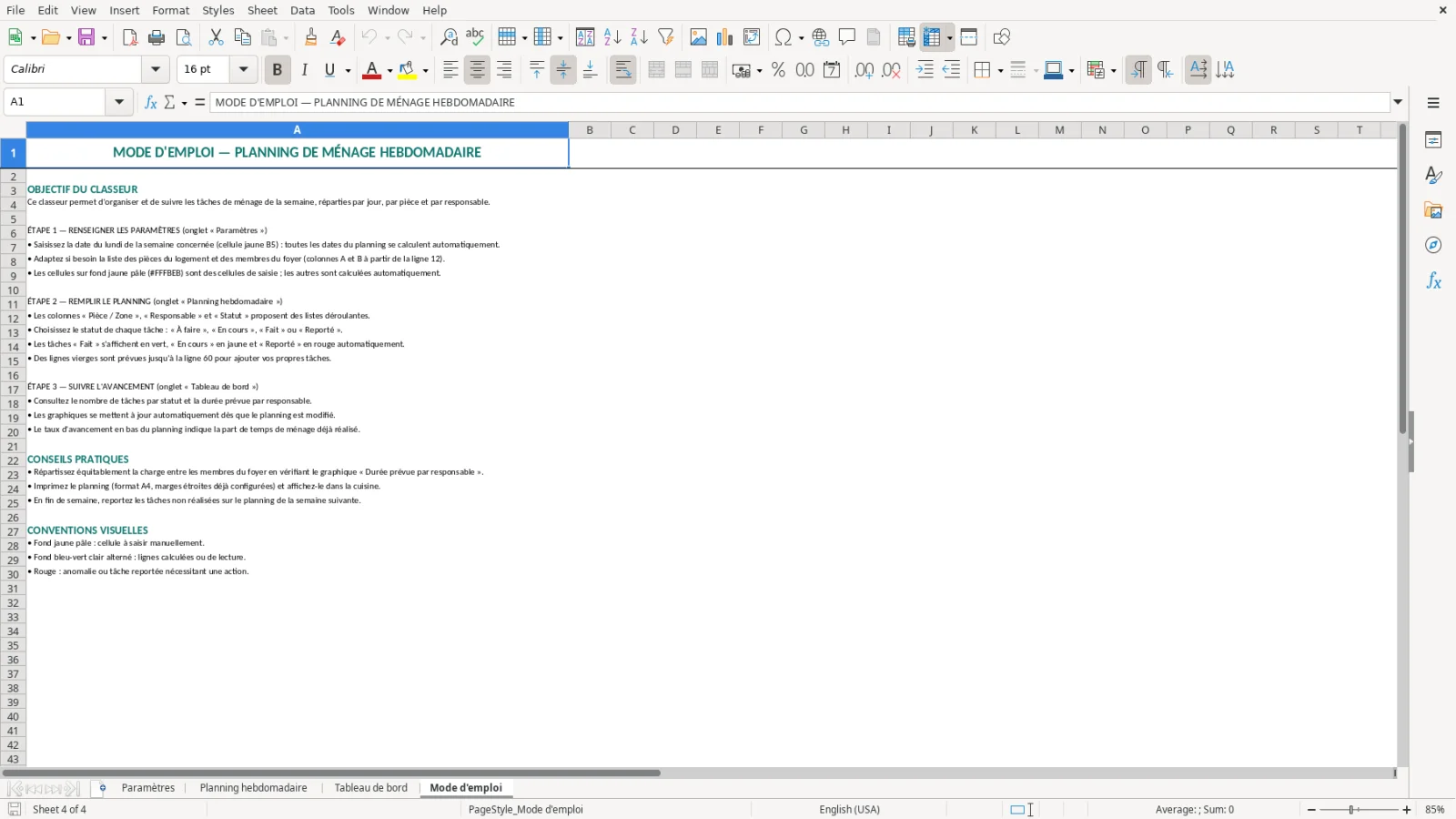The width and height of the screenshot is (1456, 819).
Task: Toggle italic formatting
Action: [x=304, y=70]
